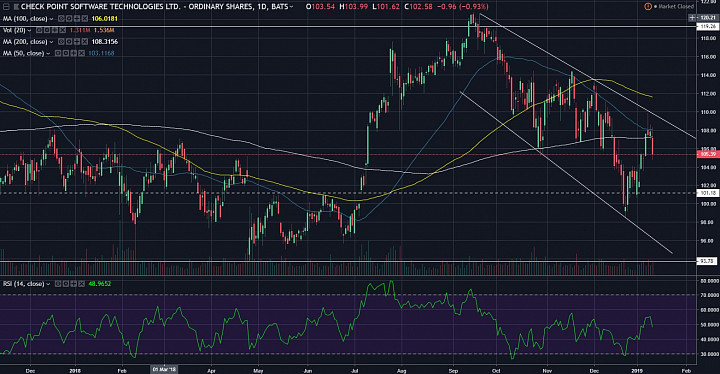This screenshot has height=374, width=720.
Task: Expand the Vol (20) chevron
Action: (29, 30)
